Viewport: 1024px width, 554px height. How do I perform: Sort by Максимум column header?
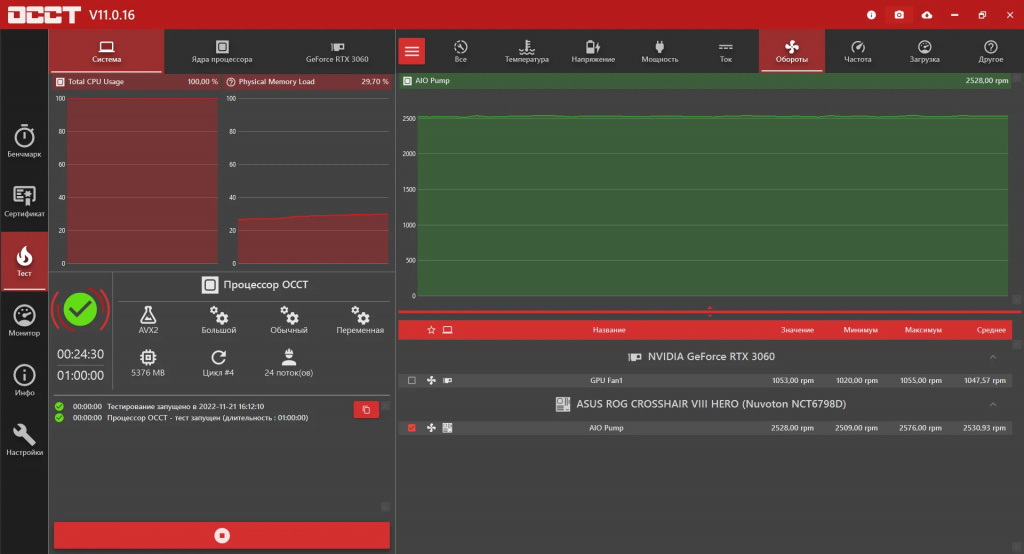923,330
